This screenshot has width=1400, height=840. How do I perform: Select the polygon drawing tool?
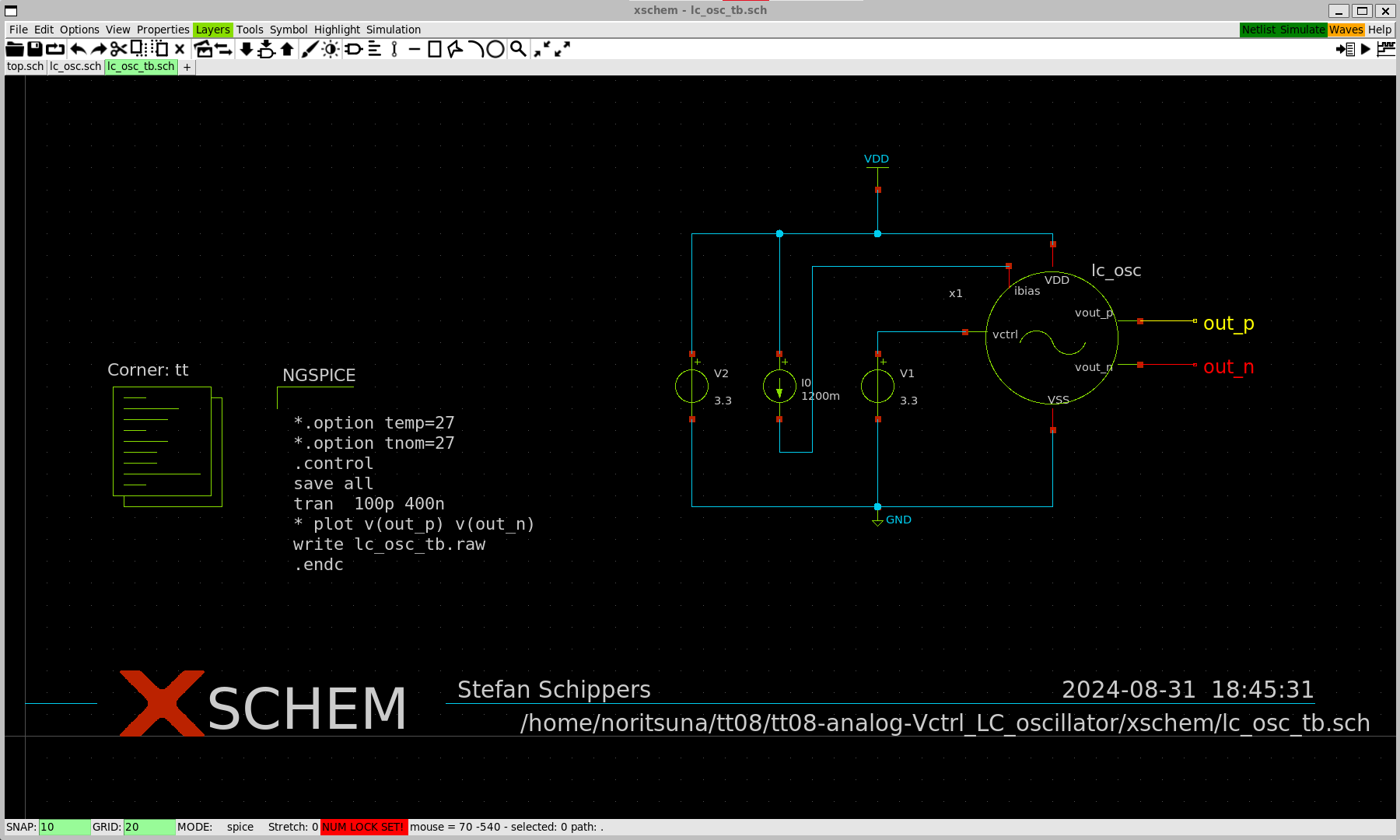[453, 48]
